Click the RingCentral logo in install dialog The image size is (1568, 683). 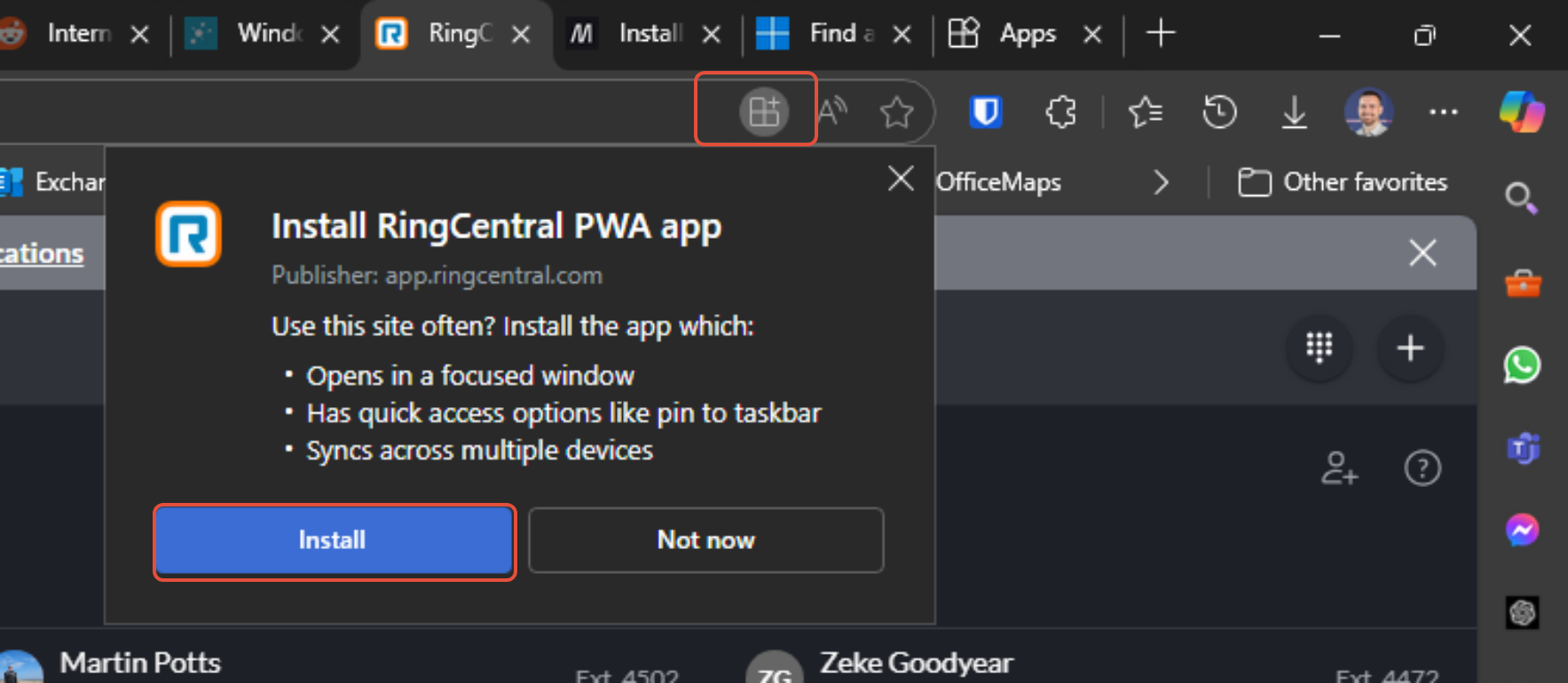pos(188,234)
